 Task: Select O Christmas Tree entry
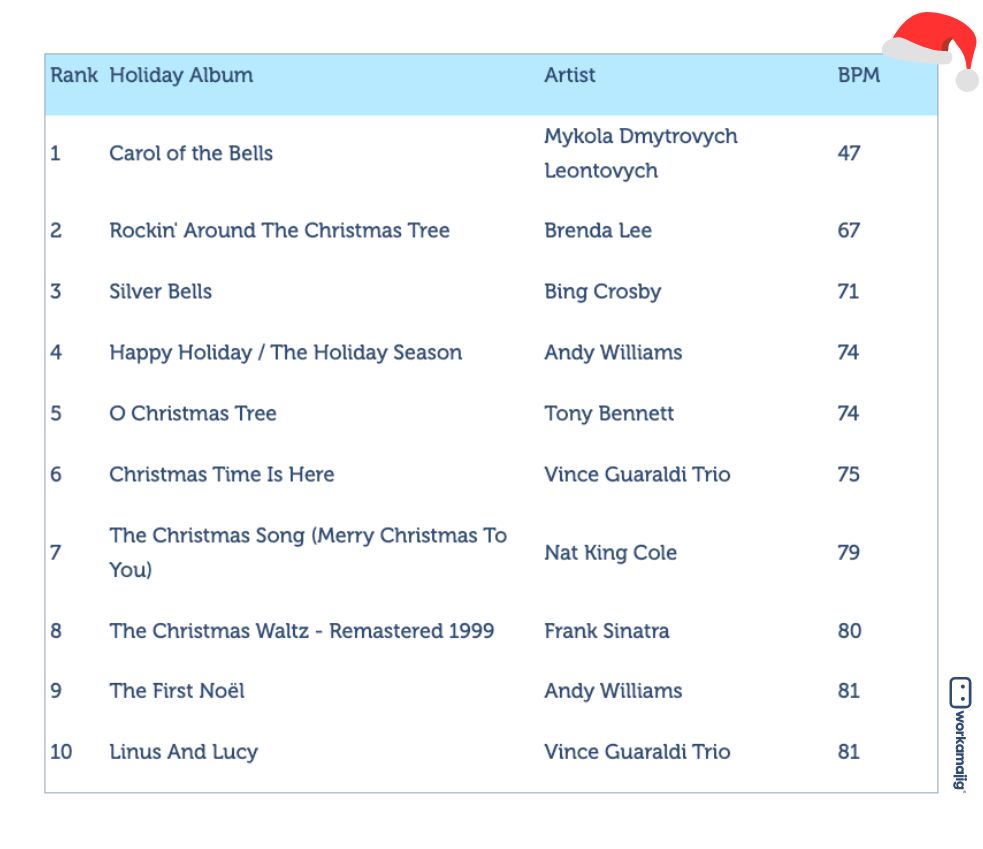[193, 413]
